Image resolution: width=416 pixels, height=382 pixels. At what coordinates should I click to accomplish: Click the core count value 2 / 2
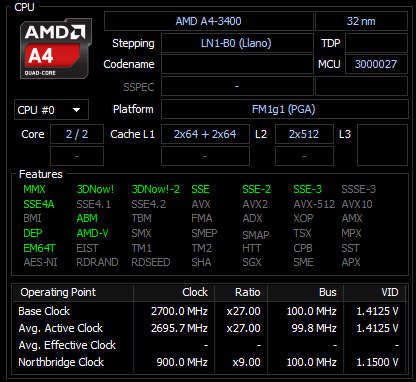tap(77, 134)
